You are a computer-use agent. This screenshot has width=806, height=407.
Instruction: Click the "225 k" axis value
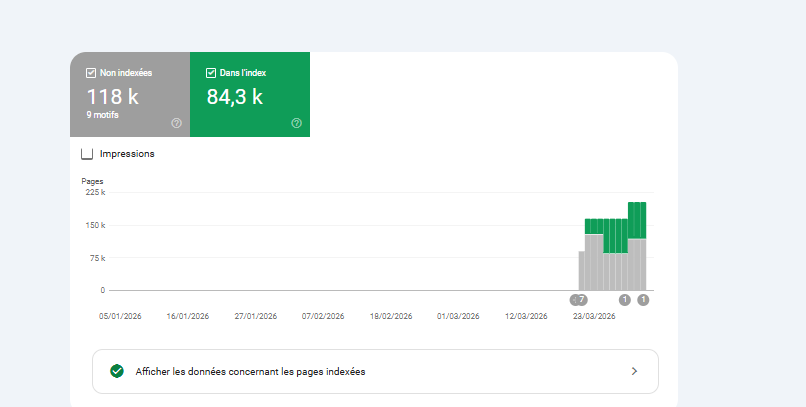tap(95, 192)
